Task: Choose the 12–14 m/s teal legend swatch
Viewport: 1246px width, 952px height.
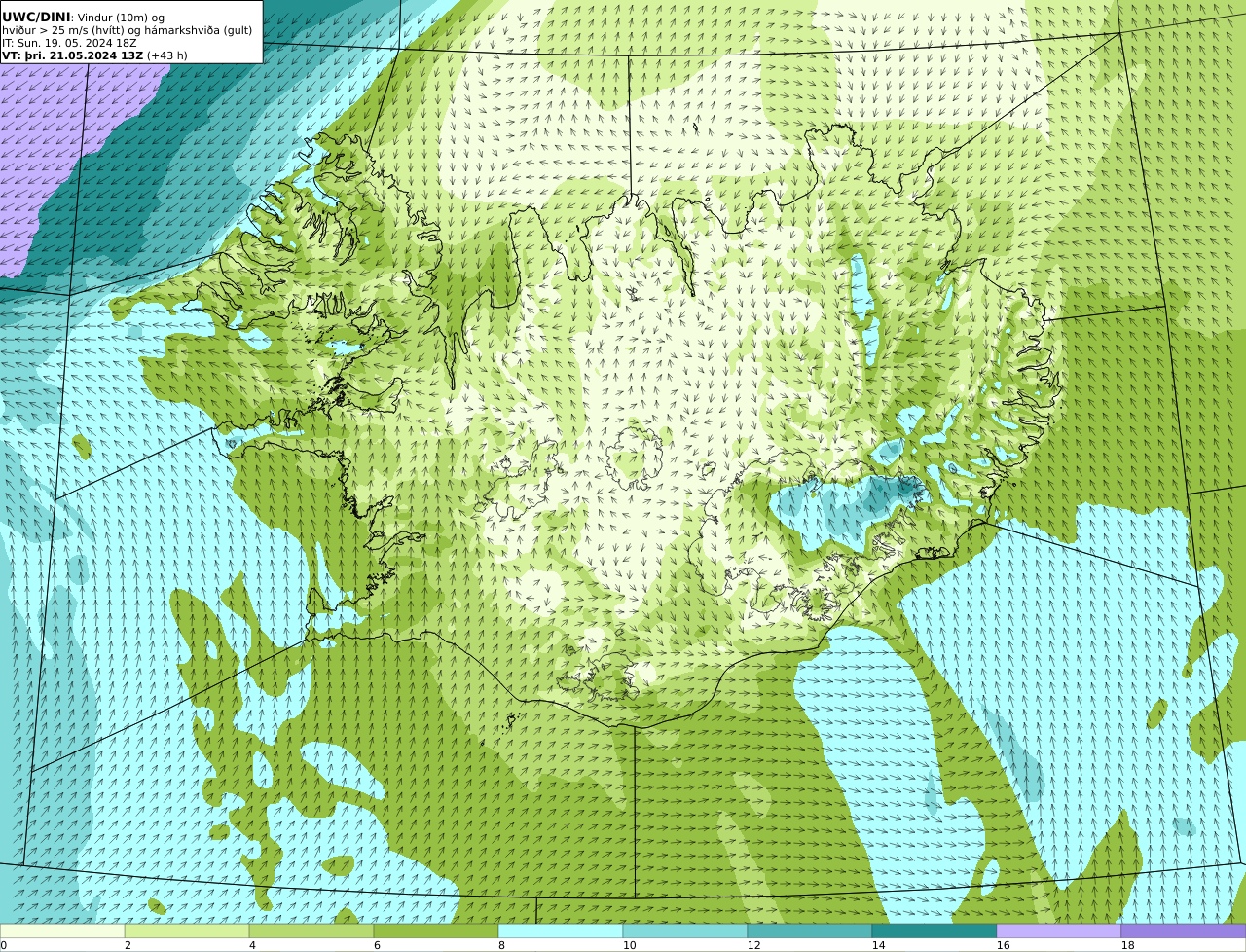Action: pos(810,932)
